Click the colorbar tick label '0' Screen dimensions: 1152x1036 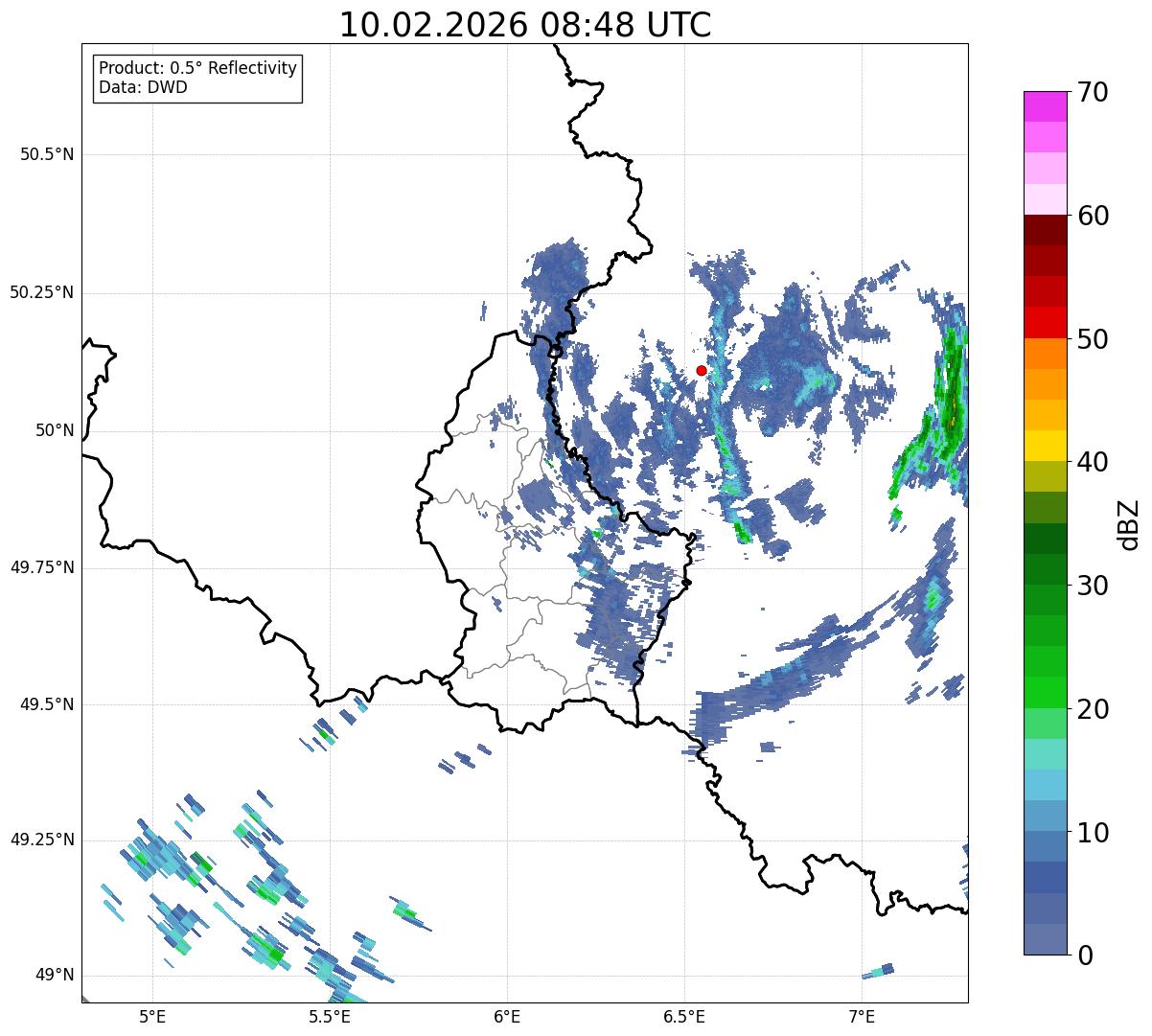point(1085,955)
